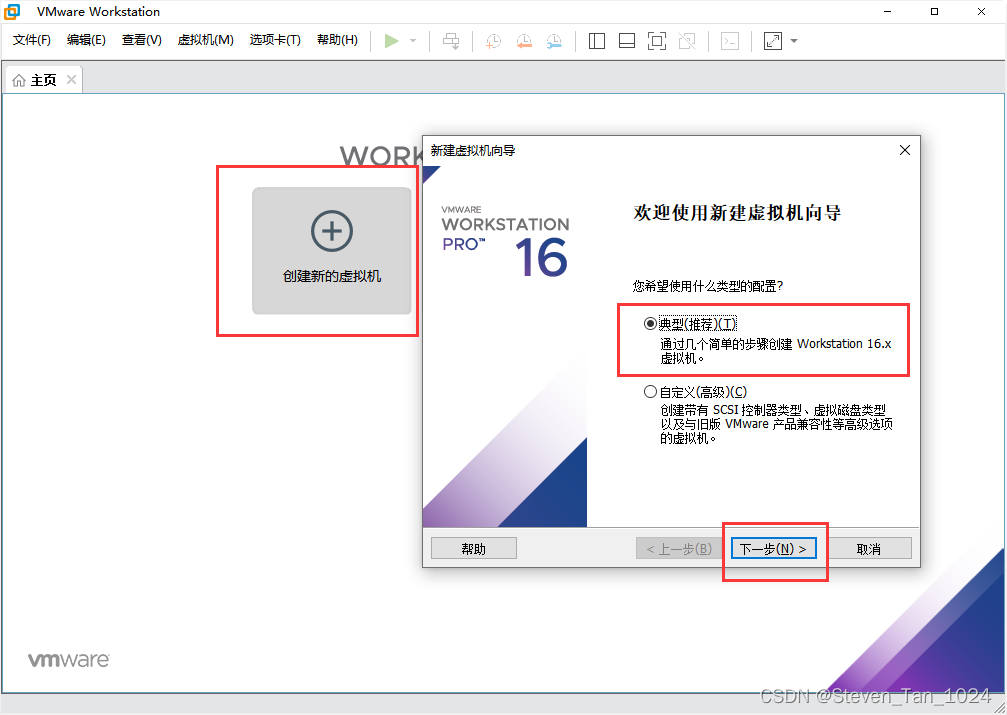Image resolution: width=1007 pixels, height=715 pixels.
Task: Click the plus circle icon on create tile
Action: click(331, 231)
